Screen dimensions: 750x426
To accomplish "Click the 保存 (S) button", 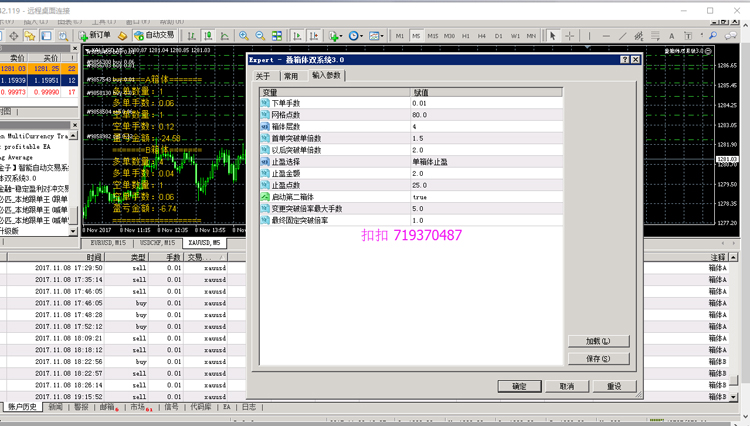I will [x=598, y=359].
